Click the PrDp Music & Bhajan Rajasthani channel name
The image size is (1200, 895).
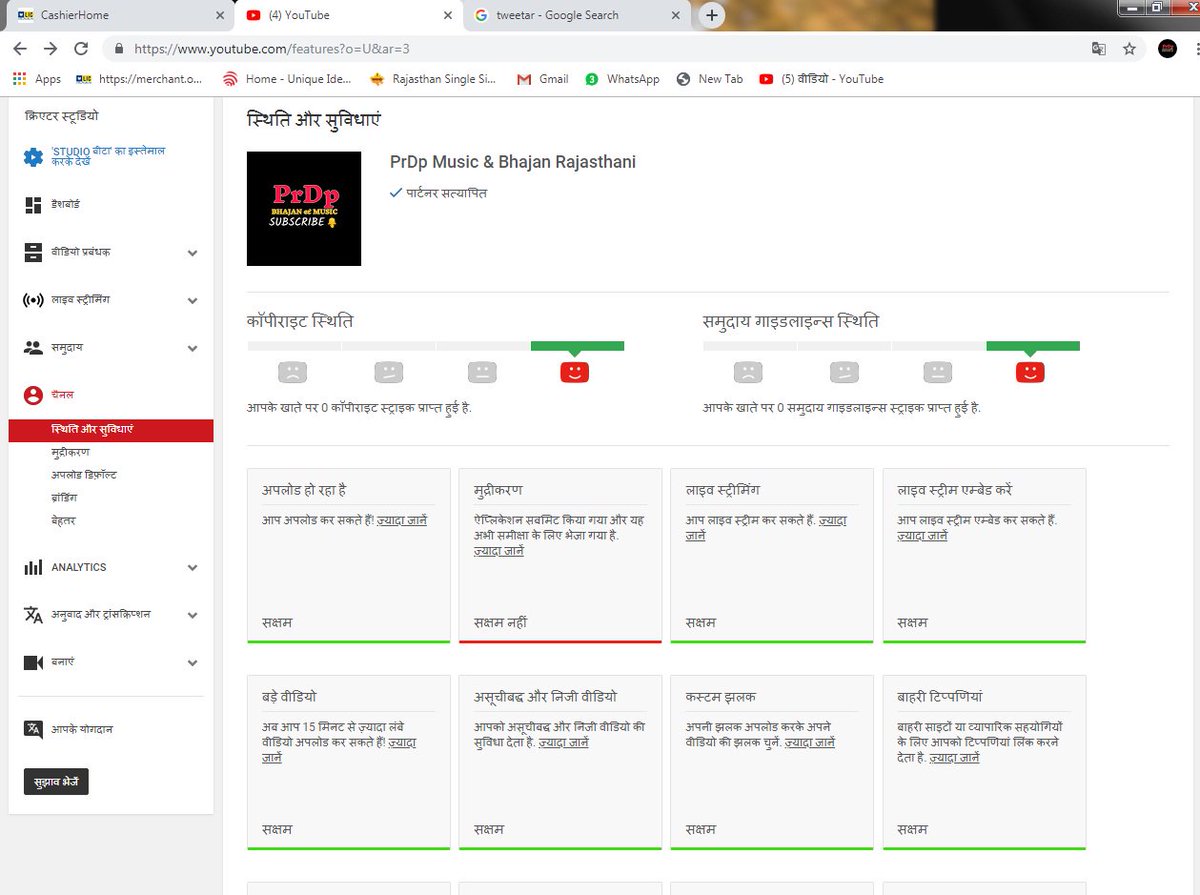[x=513, y=162]
